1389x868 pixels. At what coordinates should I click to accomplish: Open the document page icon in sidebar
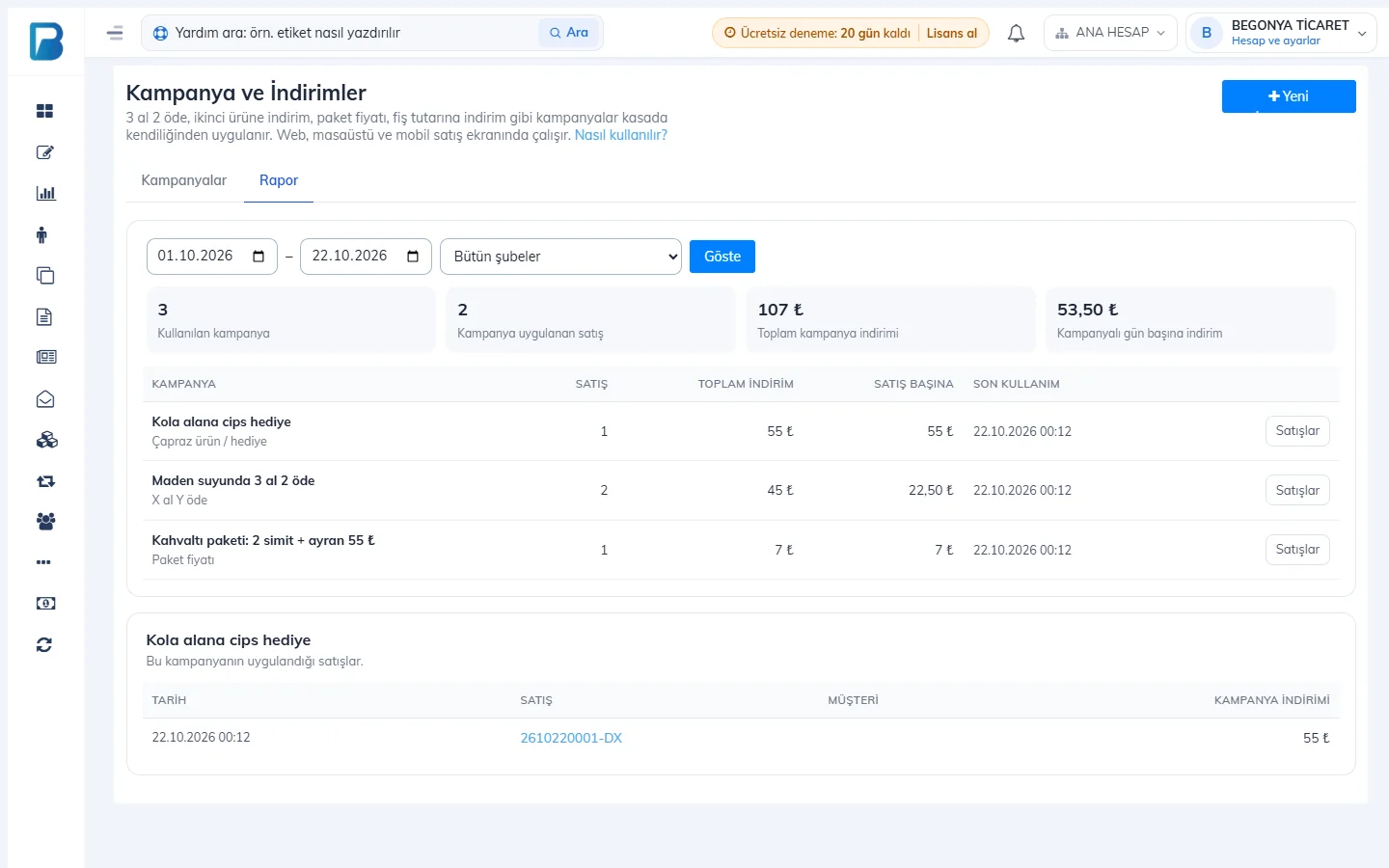[x=44, y=316]
